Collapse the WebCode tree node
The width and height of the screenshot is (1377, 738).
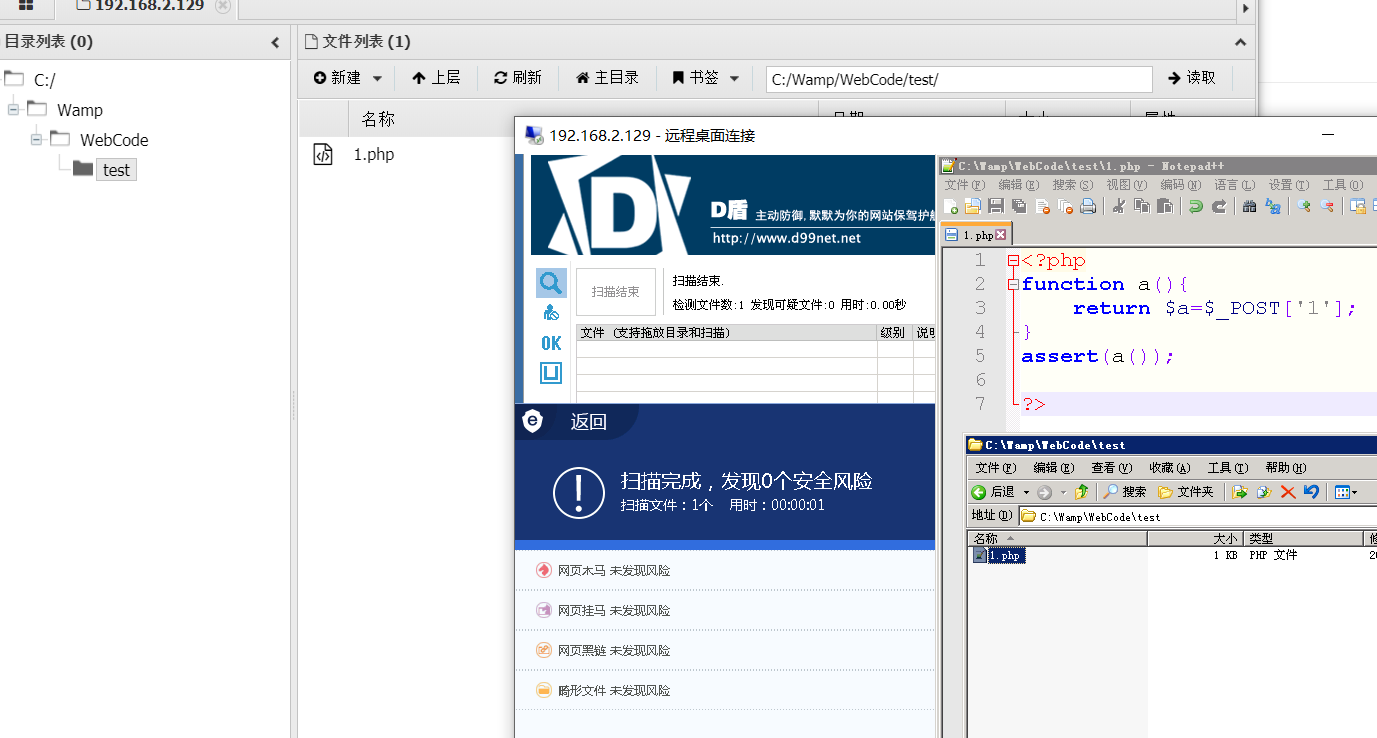click(36, 139)
